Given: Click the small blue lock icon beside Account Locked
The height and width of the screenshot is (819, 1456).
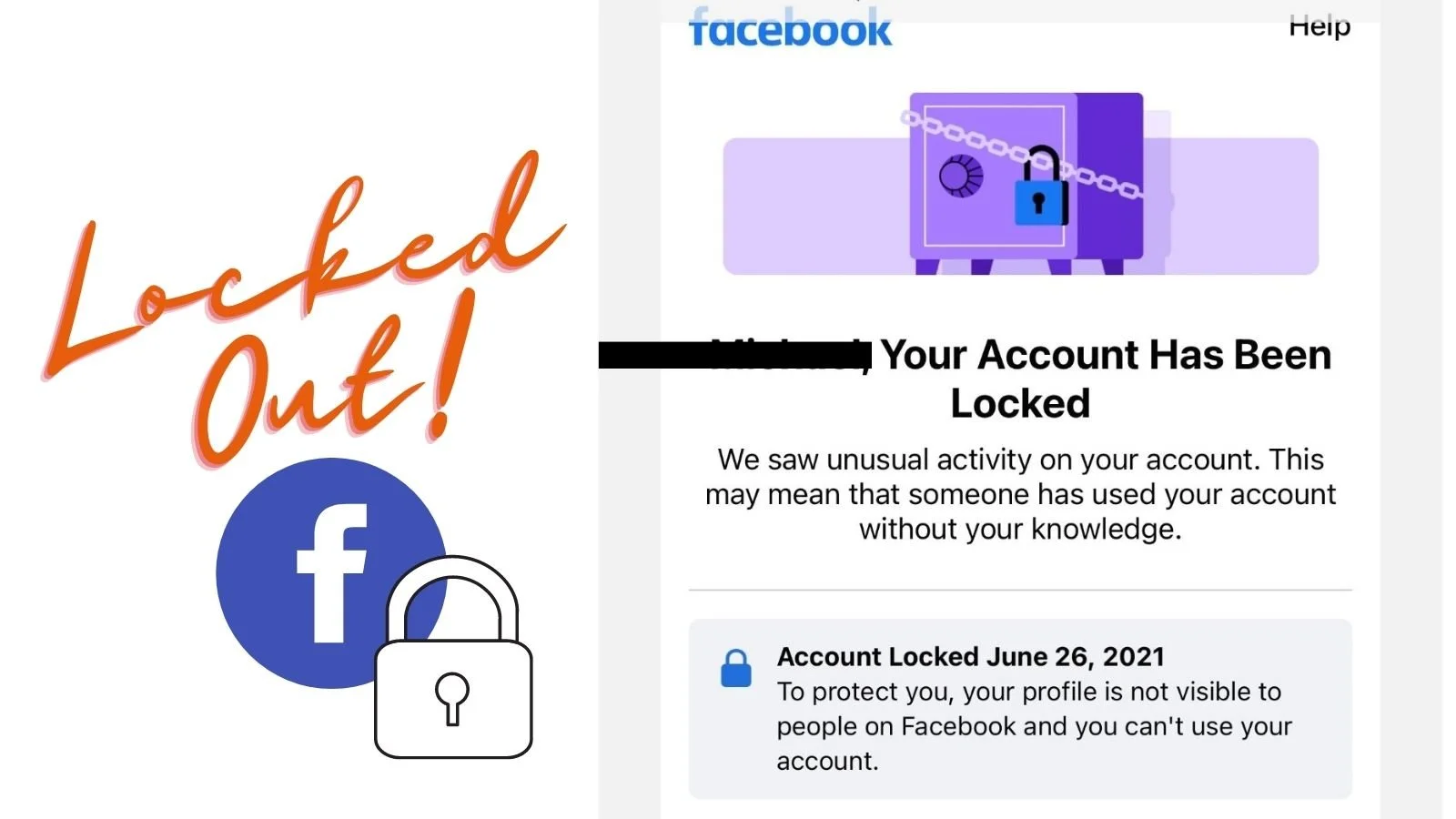Looking at the screenshot, I should (x=736, y=669).
